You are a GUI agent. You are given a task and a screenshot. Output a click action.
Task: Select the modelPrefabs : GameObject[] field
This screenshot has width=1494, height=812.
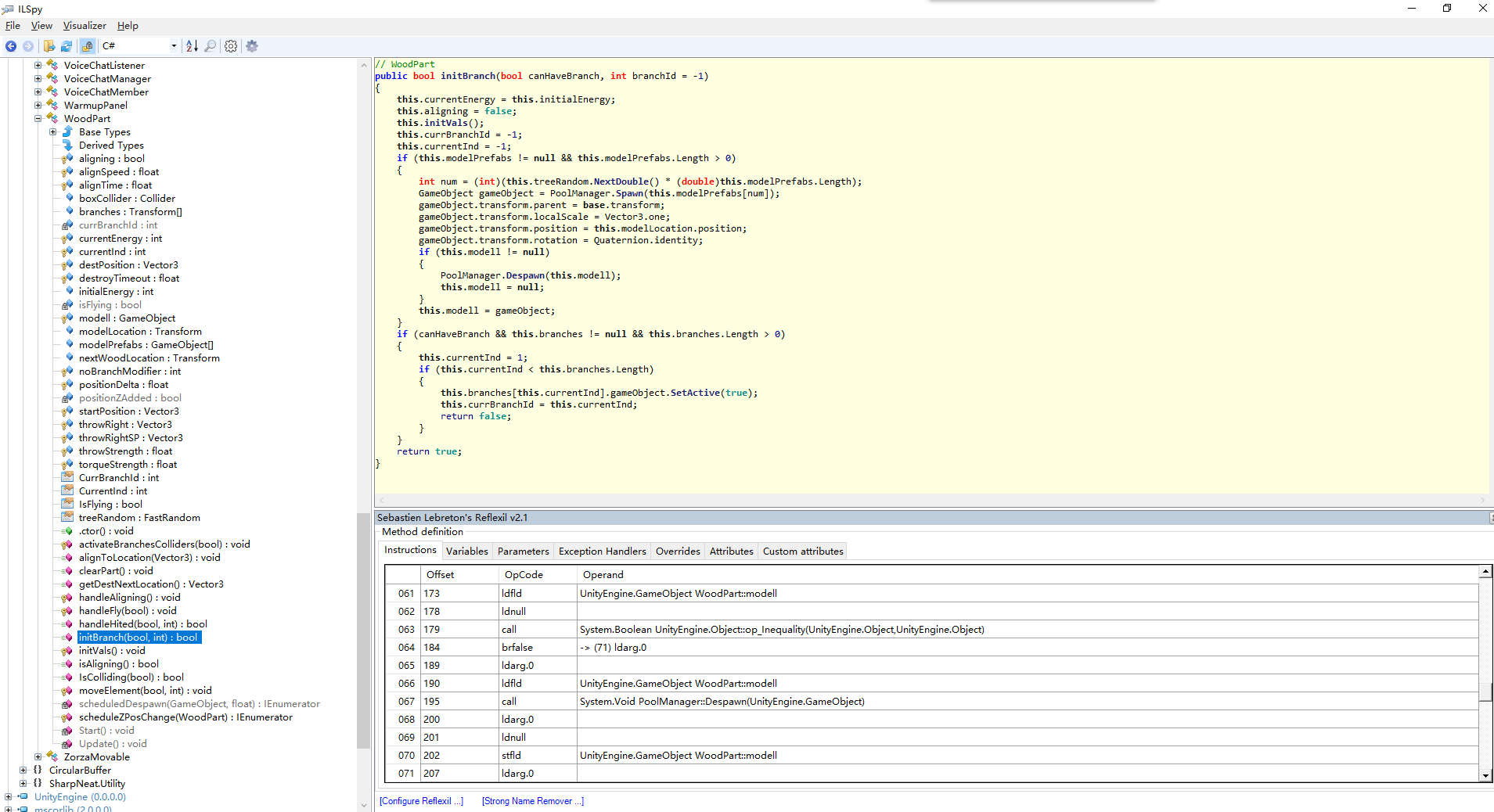point(146,345)
